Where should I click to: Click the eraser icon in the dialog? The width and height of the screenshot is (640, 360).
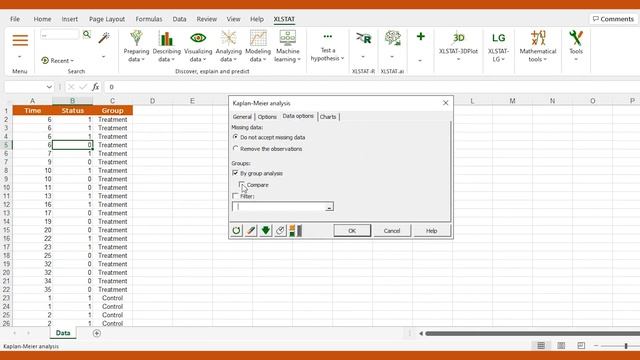click(251, 231)
